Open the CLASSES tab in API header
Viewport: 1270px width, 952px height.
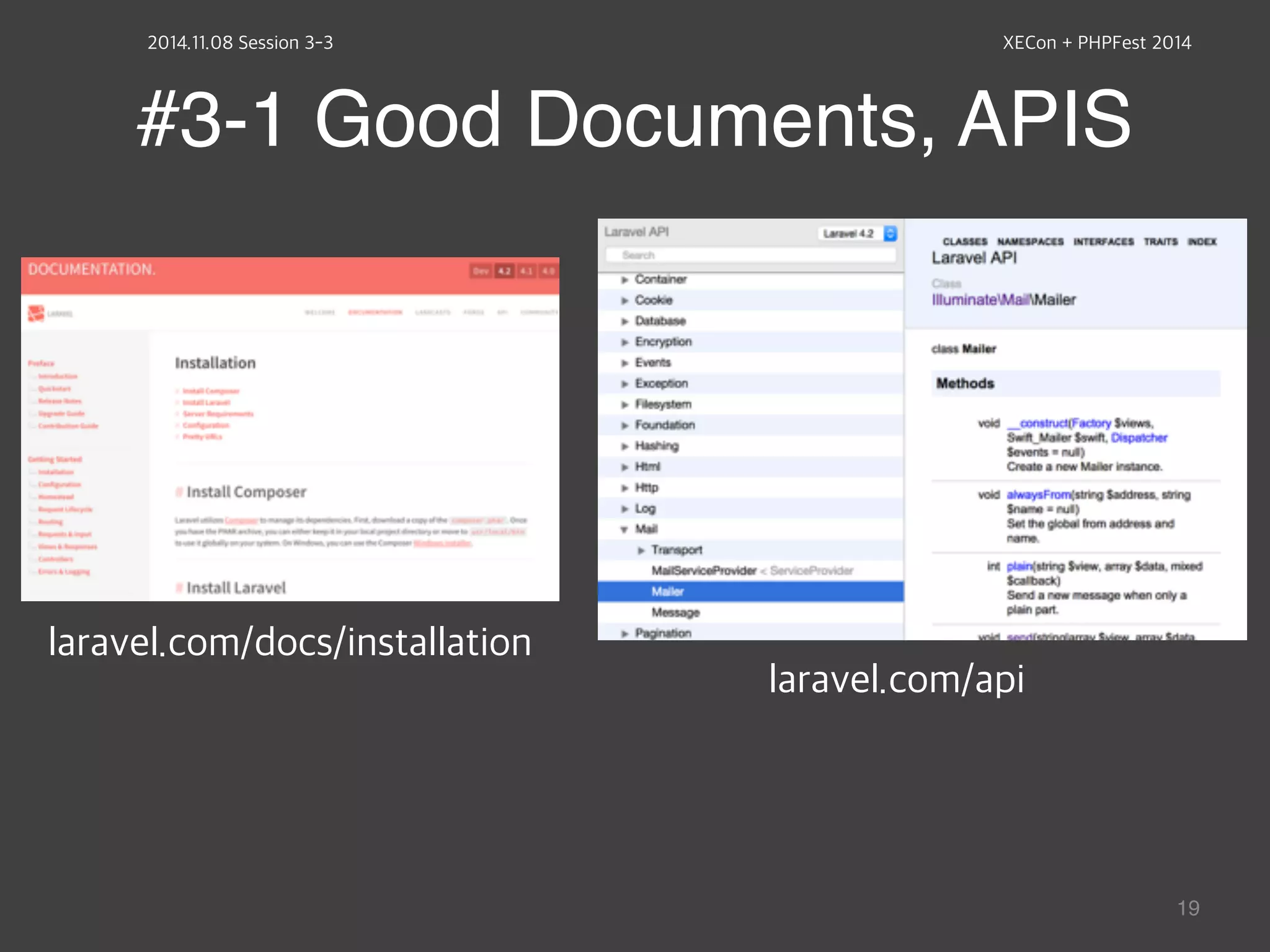click(965, 242)
